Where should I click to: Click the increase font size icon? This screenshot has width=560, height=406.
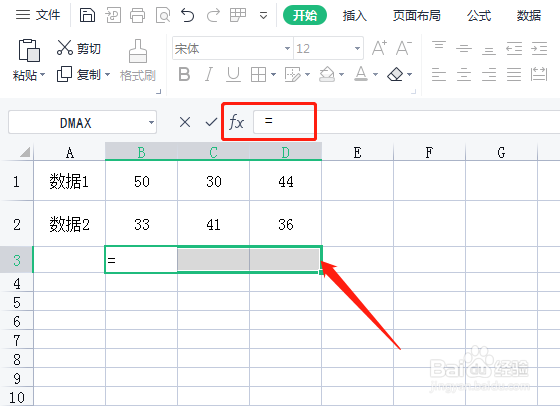[379, 48]
